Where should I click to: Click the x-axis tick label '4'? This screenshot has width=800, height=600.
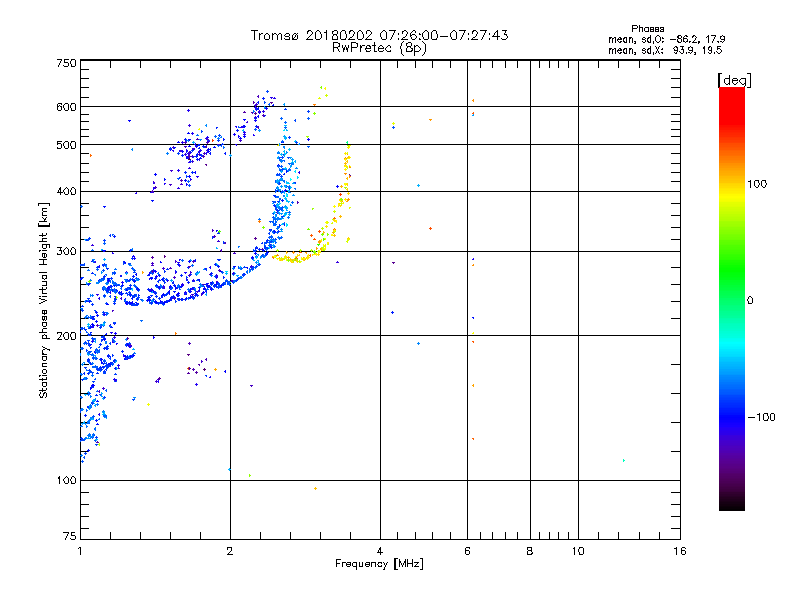coord(380,551)
